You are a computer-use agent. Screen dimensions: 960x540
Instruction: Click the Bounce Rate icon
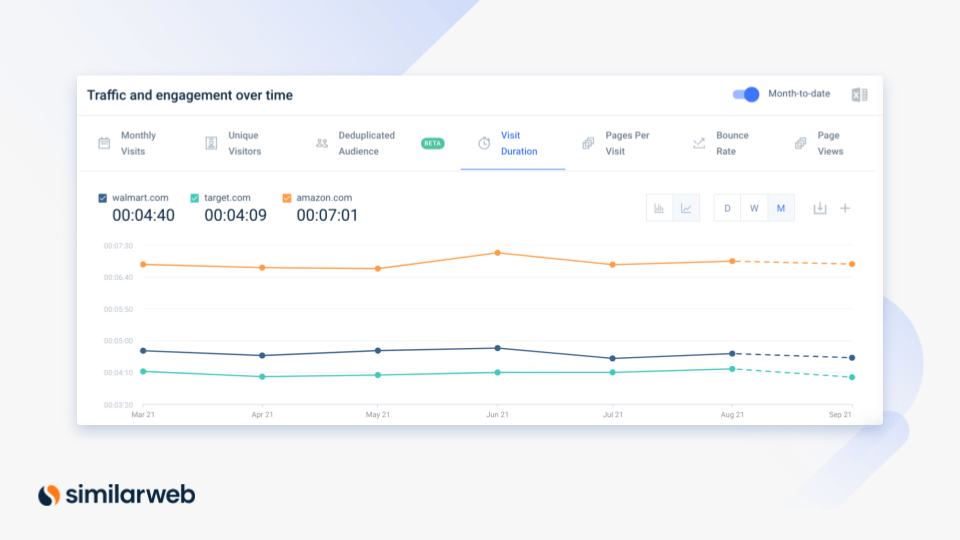tap(699, 143)
